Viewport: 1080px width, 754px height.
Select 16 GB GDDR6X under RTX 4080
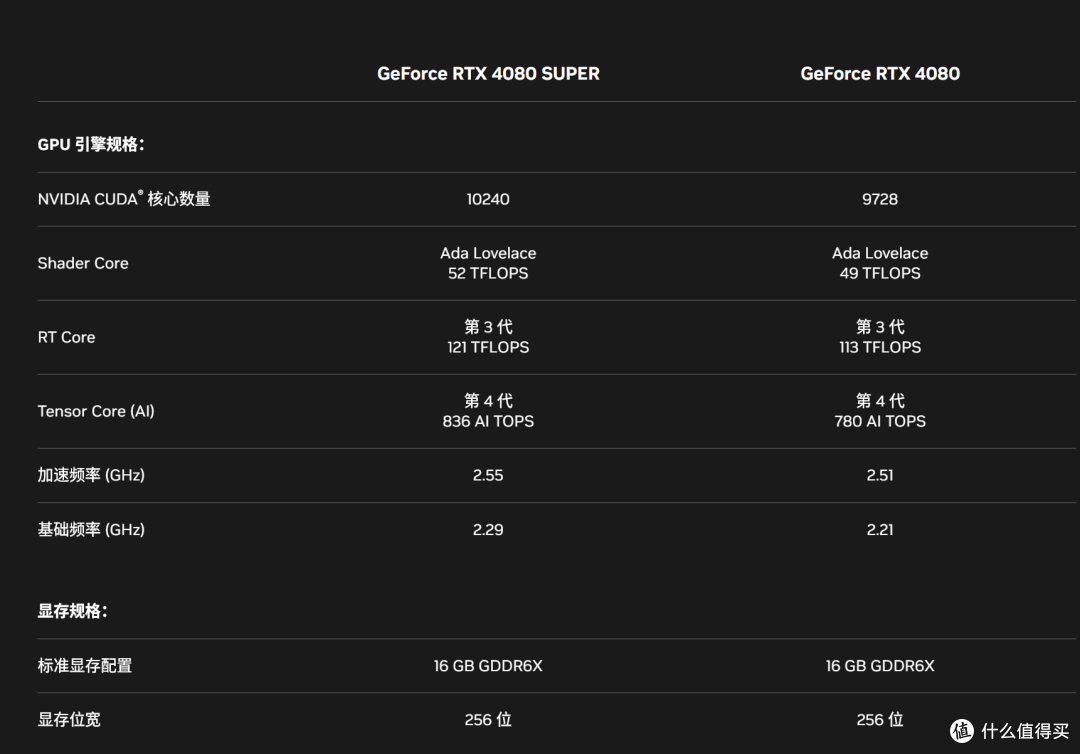pyautogui.click(x=880, y=666)
